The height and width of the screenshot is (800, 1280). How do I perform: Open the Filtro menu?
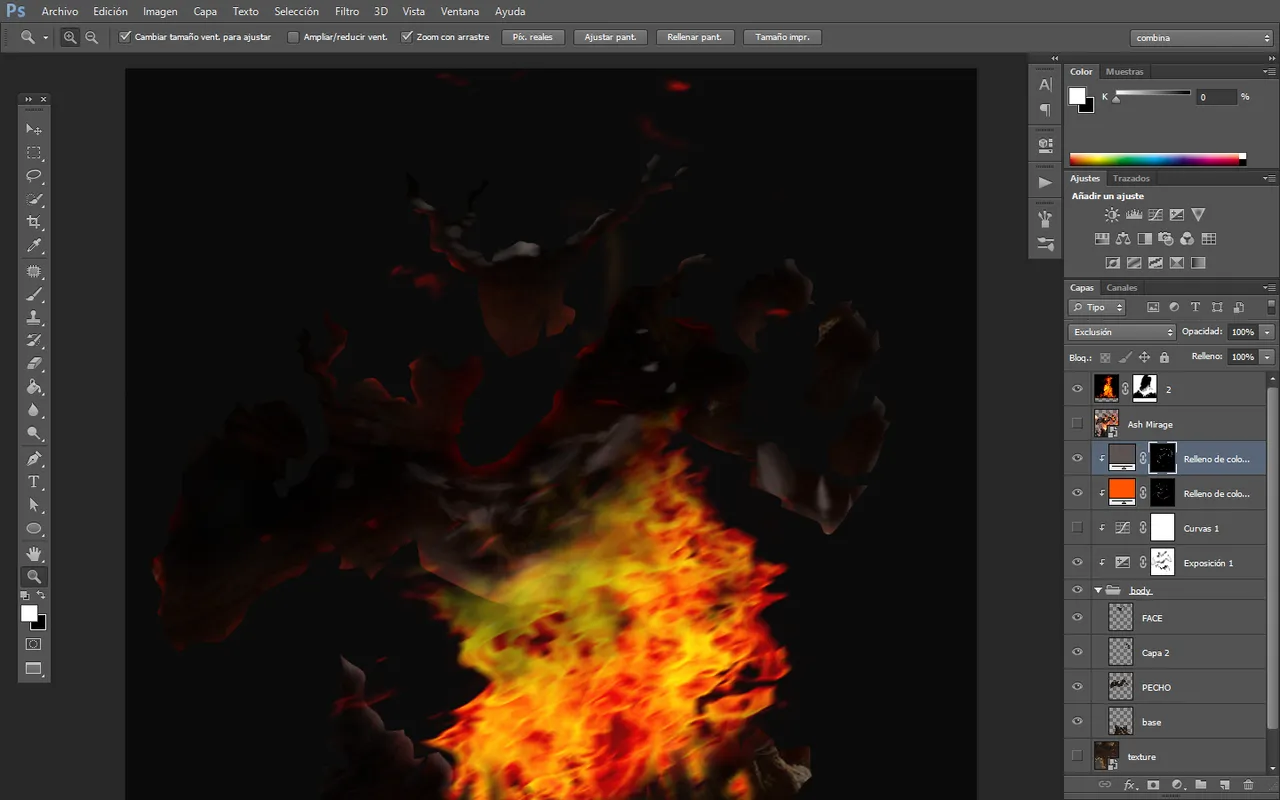347,12
